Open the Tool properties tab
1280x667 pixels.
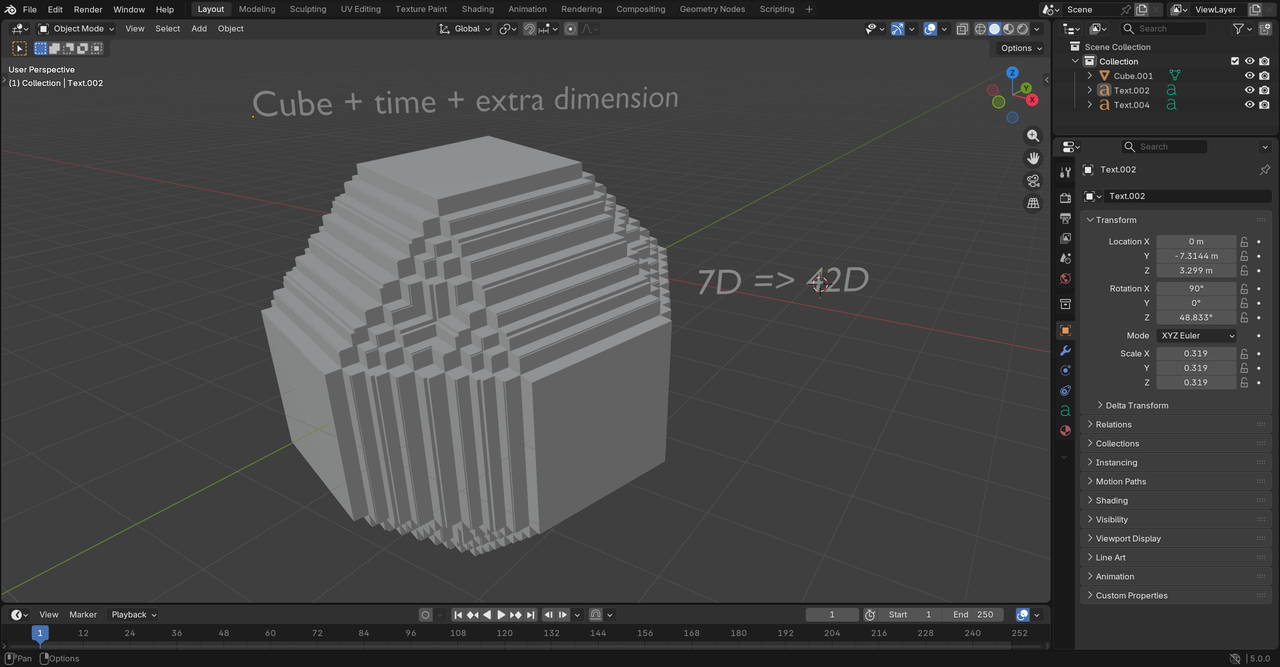[x=1065, y=173]
